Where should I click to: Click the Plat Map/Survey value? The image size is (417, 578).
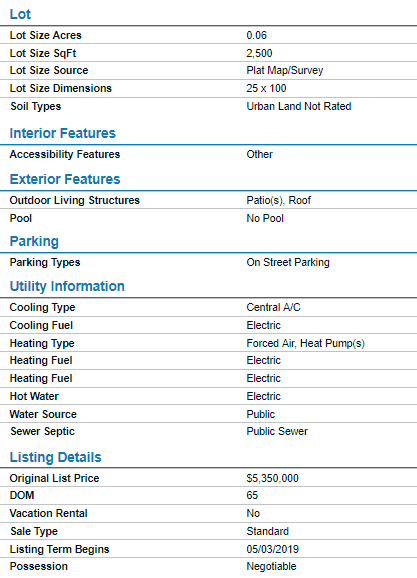coord(285,70)
